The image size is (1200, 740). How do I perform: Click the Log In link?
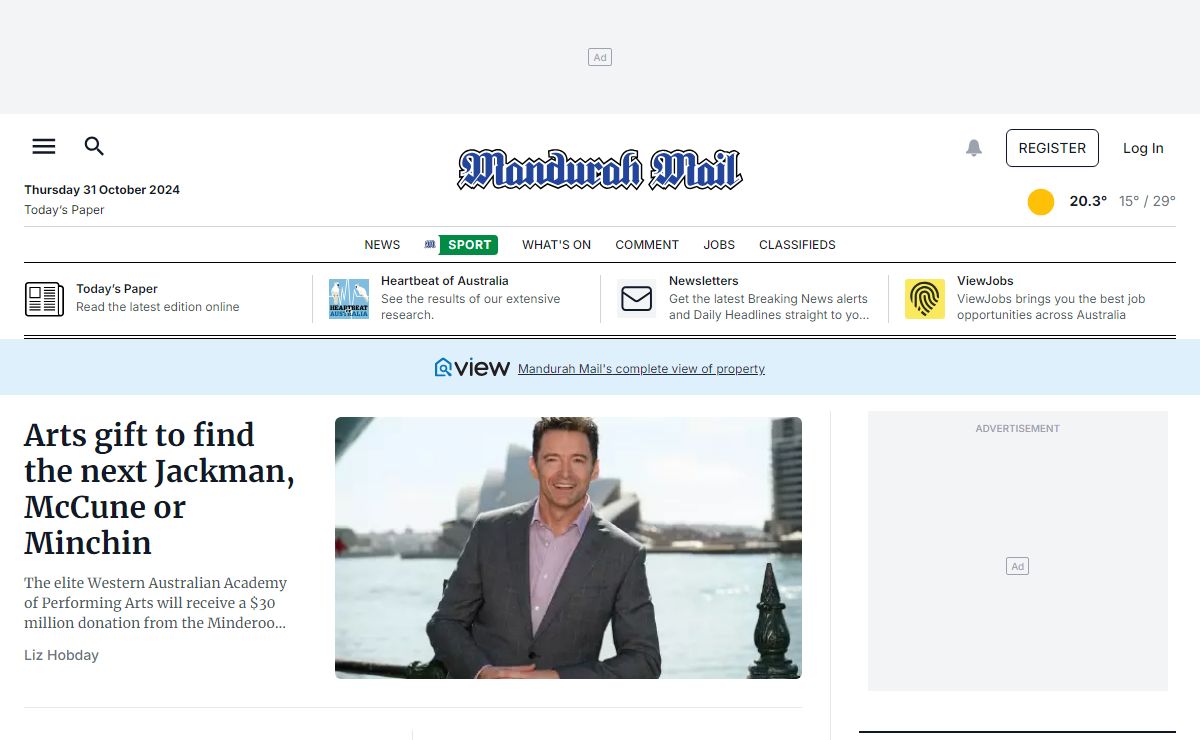tap(1143, 148)
